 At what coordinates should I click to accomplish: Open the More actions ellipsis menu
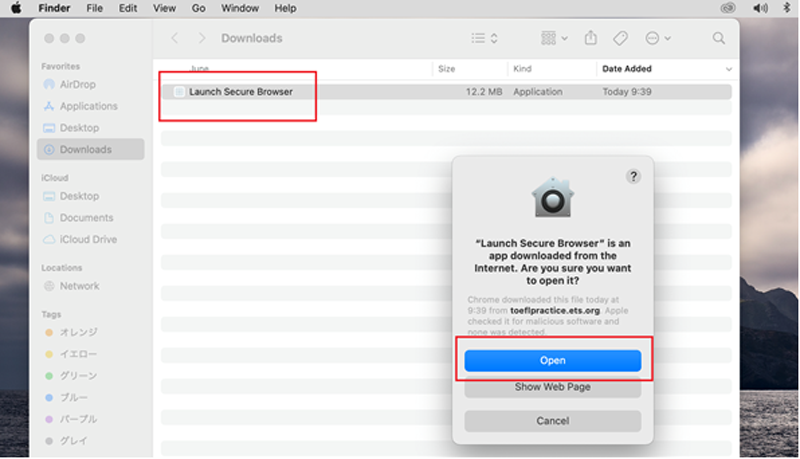click(x=658, y=38)
